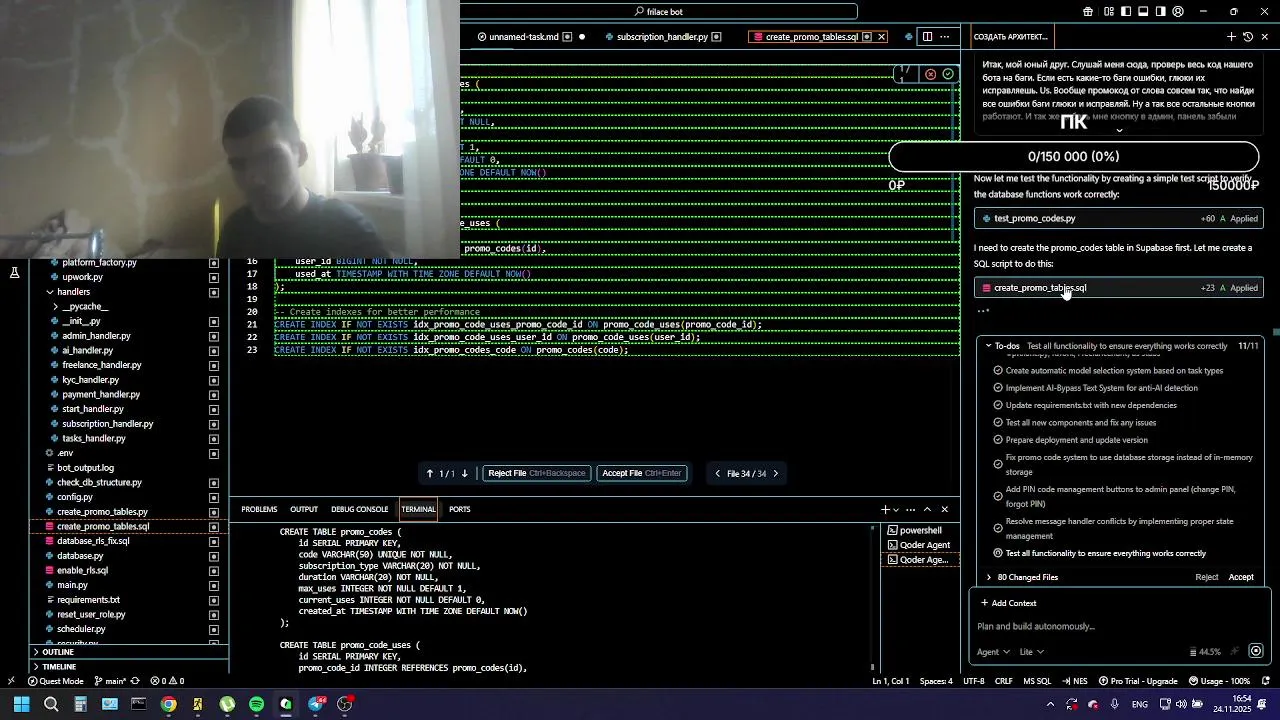Viewport: 1280px width, 720px height.
Task: Open the Ports panel tab
Action: tap(459, 509)
